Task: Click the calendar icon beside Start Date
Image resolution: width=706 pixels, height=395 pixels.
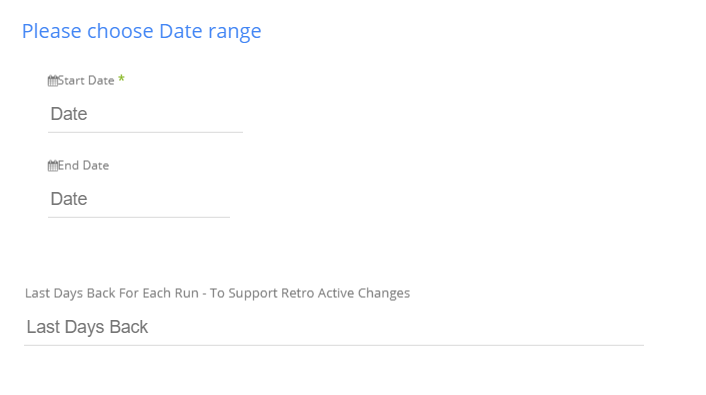Action: point(53,81)
